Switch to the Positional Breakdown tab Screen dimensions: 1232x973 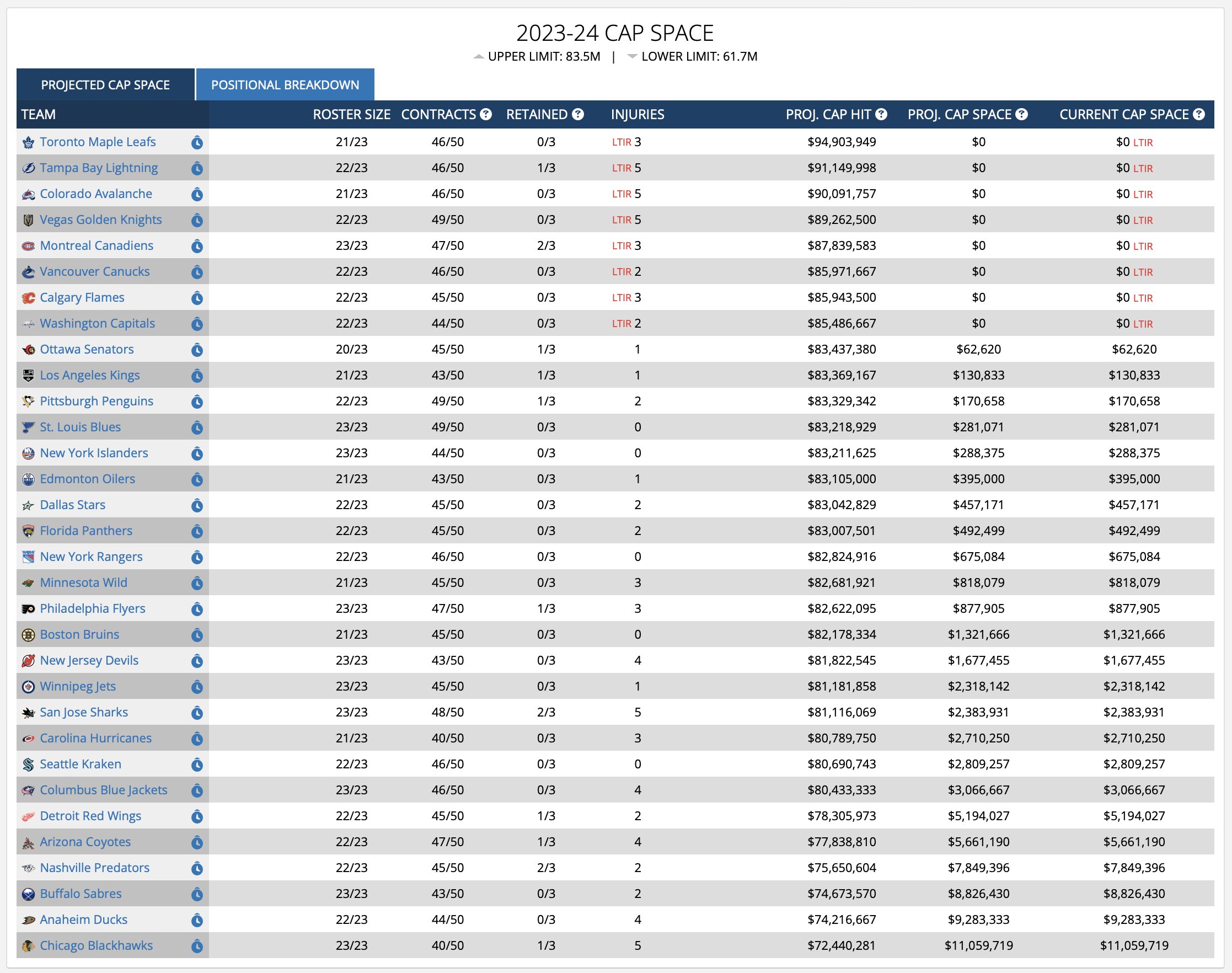pyautogui.click(x=285, y=85)
